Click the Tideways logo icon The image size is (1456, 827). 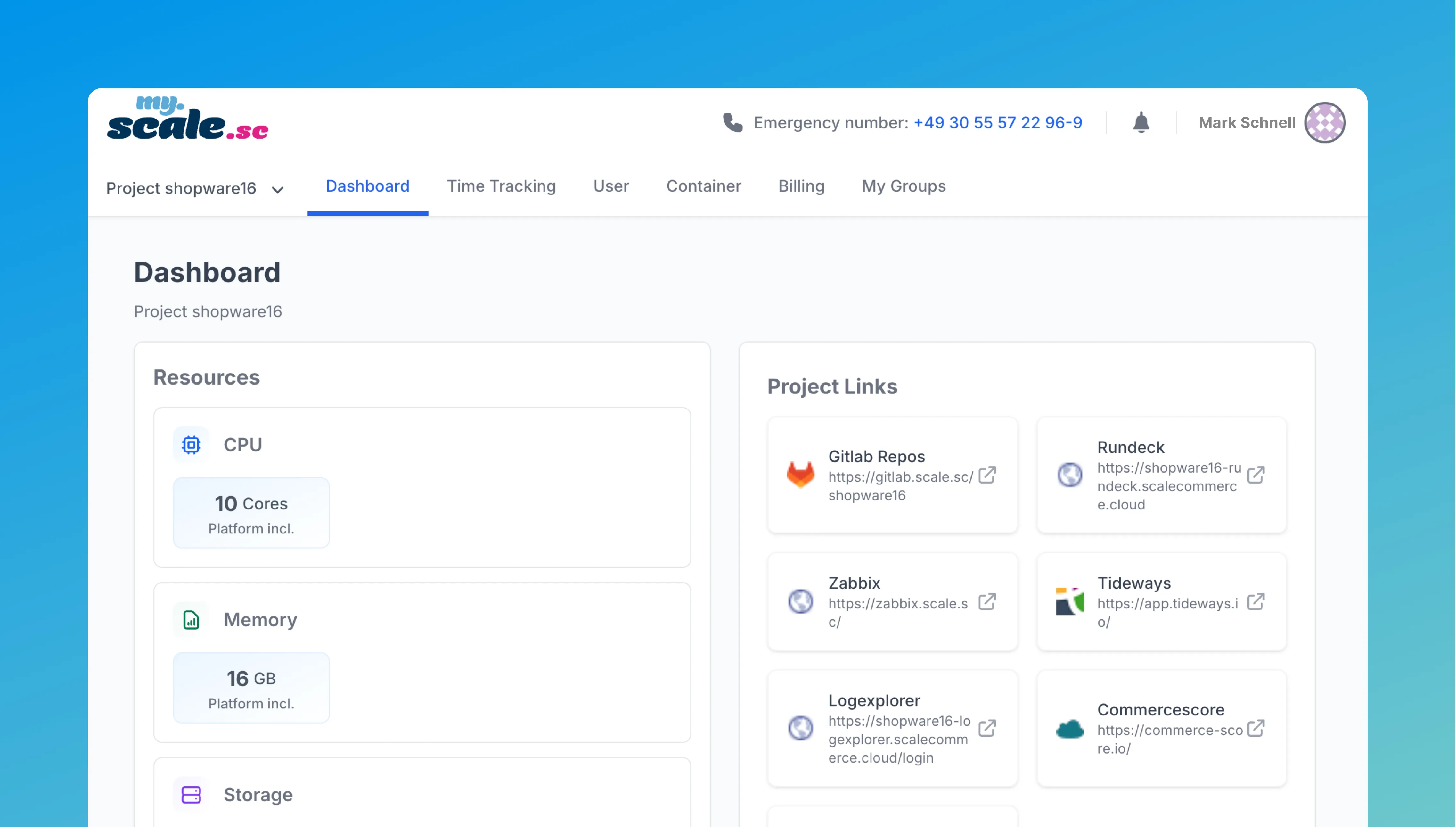click(x=1069, y=601)
